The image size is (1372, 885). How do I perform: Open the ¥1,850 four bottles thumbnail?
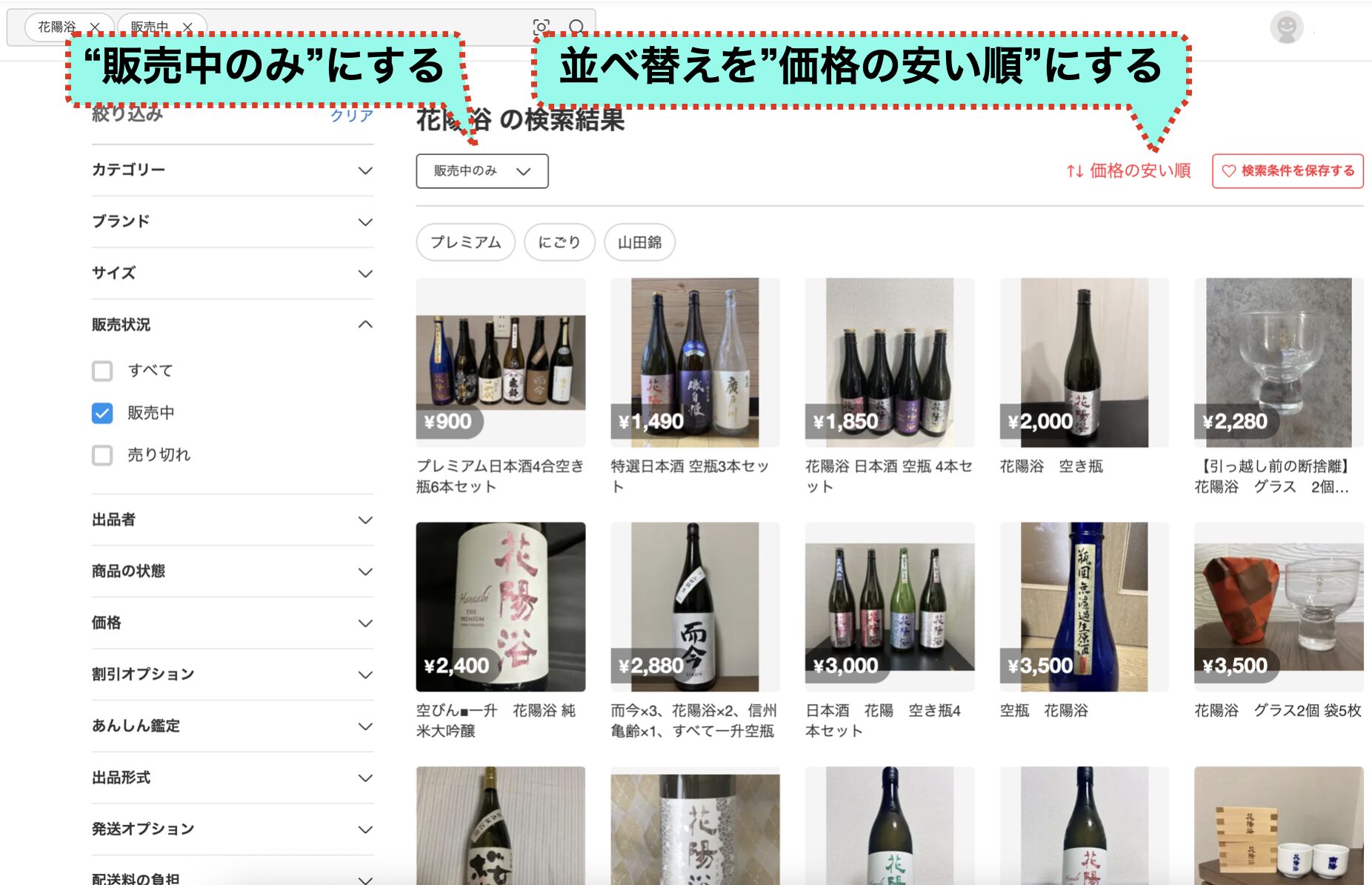890,362
